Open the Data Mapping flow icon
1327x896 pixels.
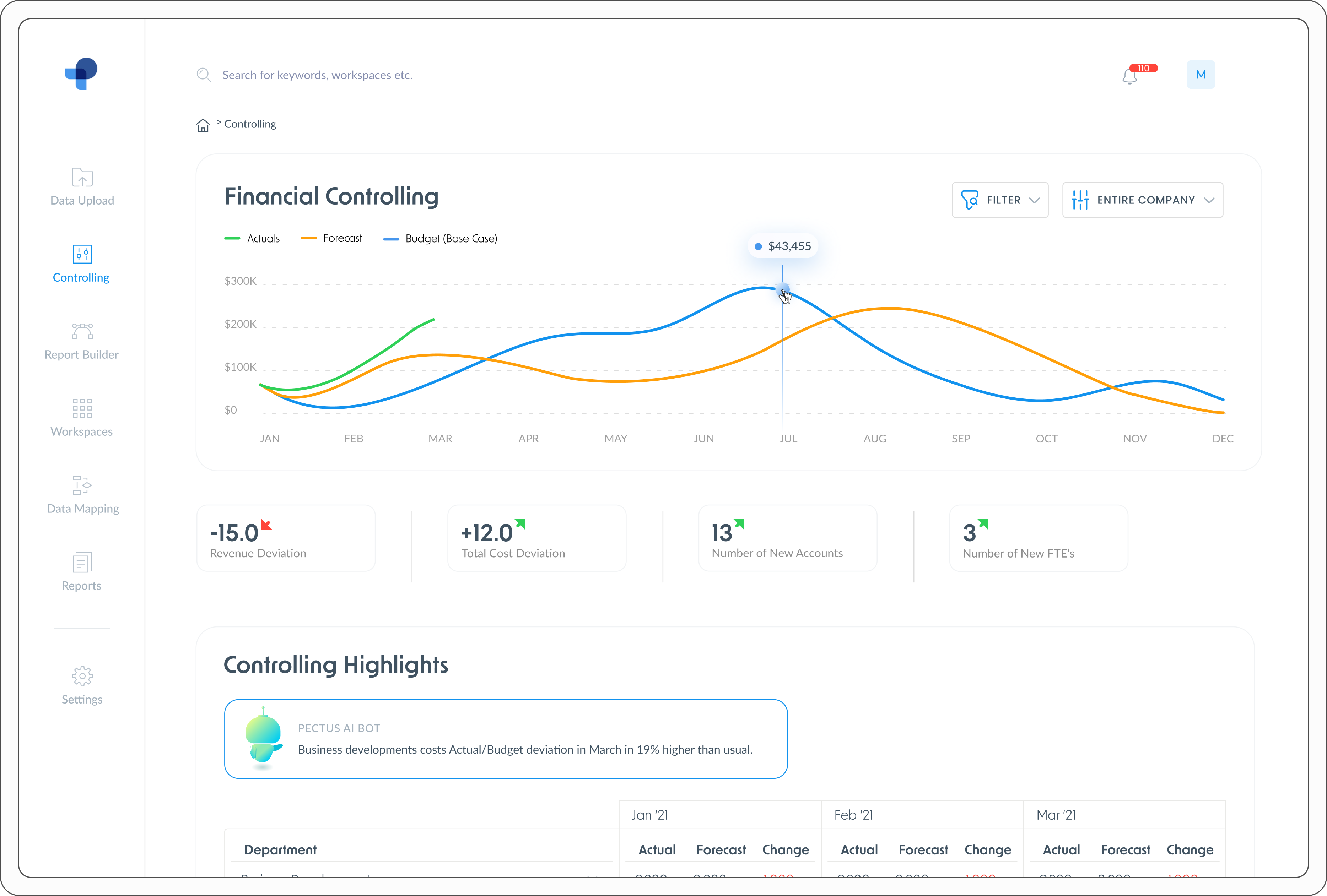[x=82, y=485]
